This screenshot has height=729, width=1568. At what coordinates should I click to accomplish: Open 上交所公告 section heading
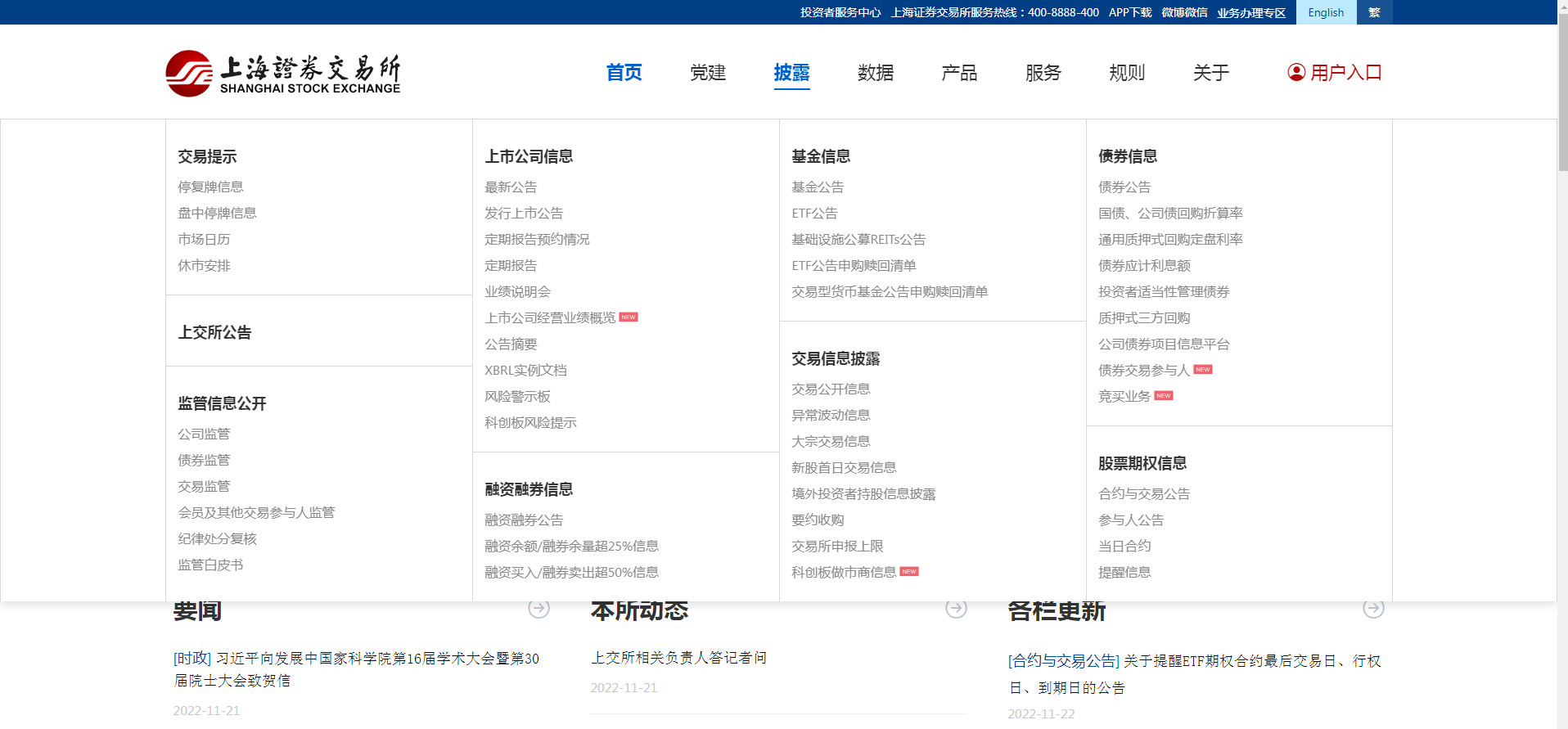(x=214, y=332)
